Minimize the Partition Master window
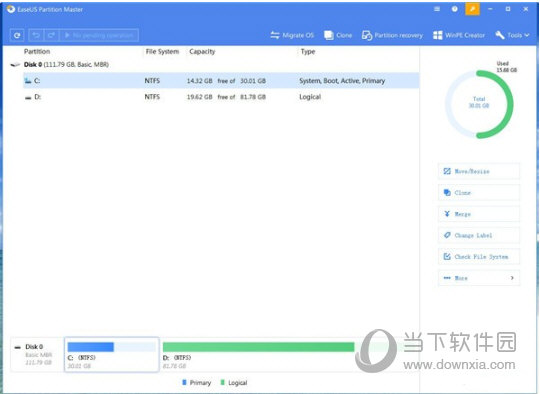The image size is (540, 394). click(x=490, y=9)
